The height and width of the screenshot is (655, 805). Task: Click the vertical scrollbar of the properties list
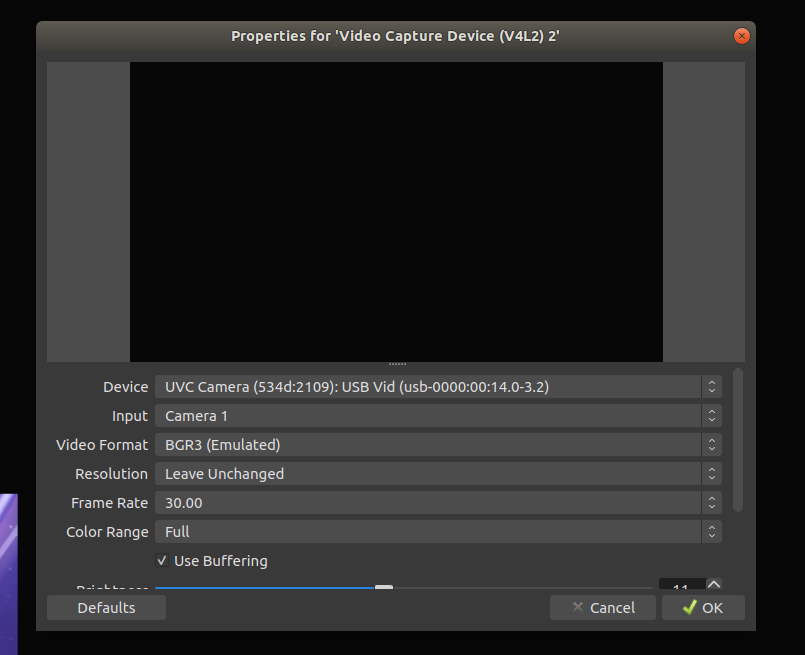[x=738, y=440]
